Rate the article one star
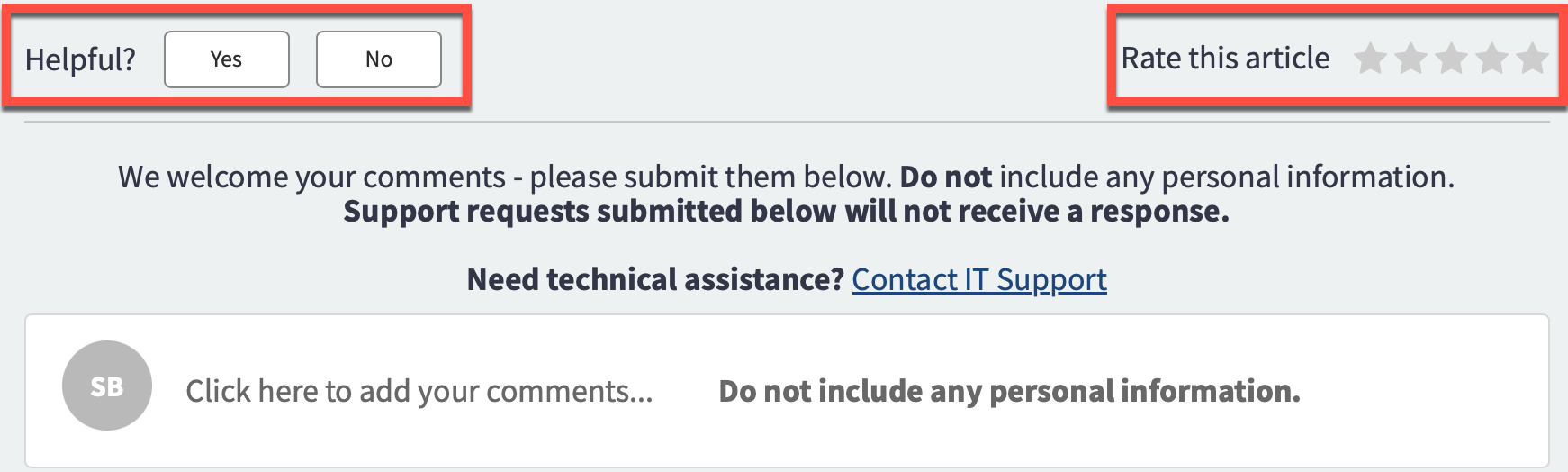This screenshot has height=472, width=1568. pos(1370,59)
